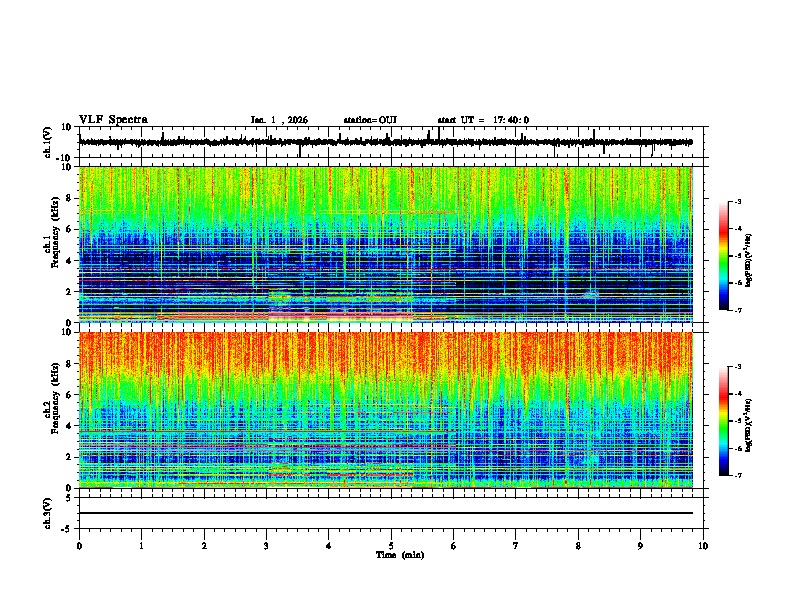Image resolution: width=792 pixels, height=612 pixels.
Task: Click the "station=OUI" header label
Action: tap(370, 120)
